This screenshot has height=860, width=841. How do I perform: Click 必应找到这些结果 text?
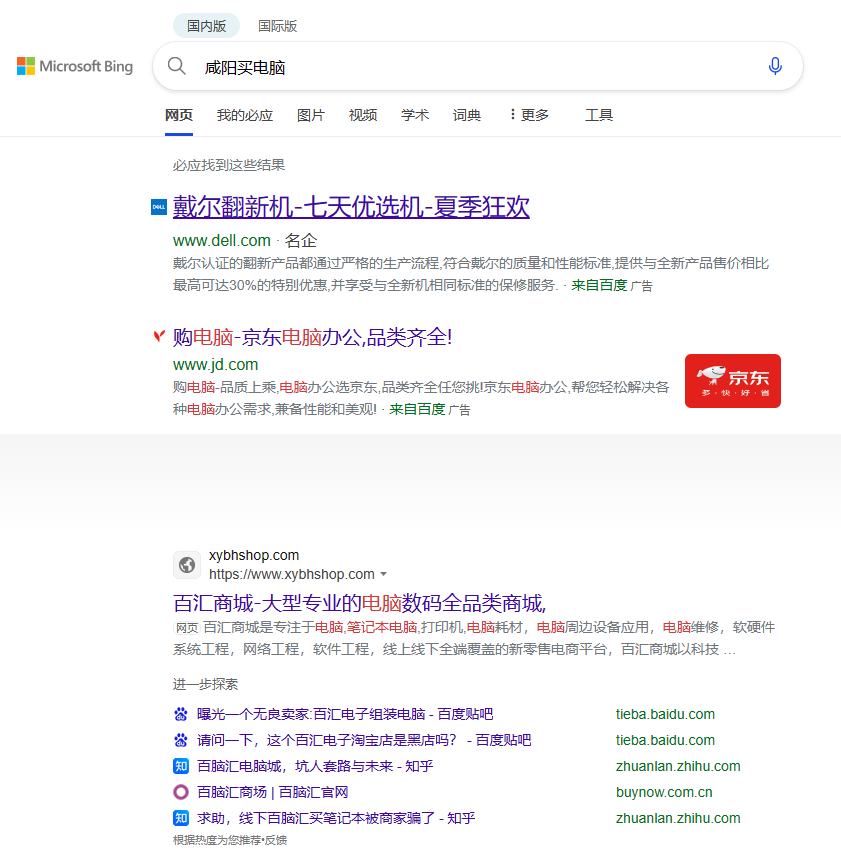[229, 165]
